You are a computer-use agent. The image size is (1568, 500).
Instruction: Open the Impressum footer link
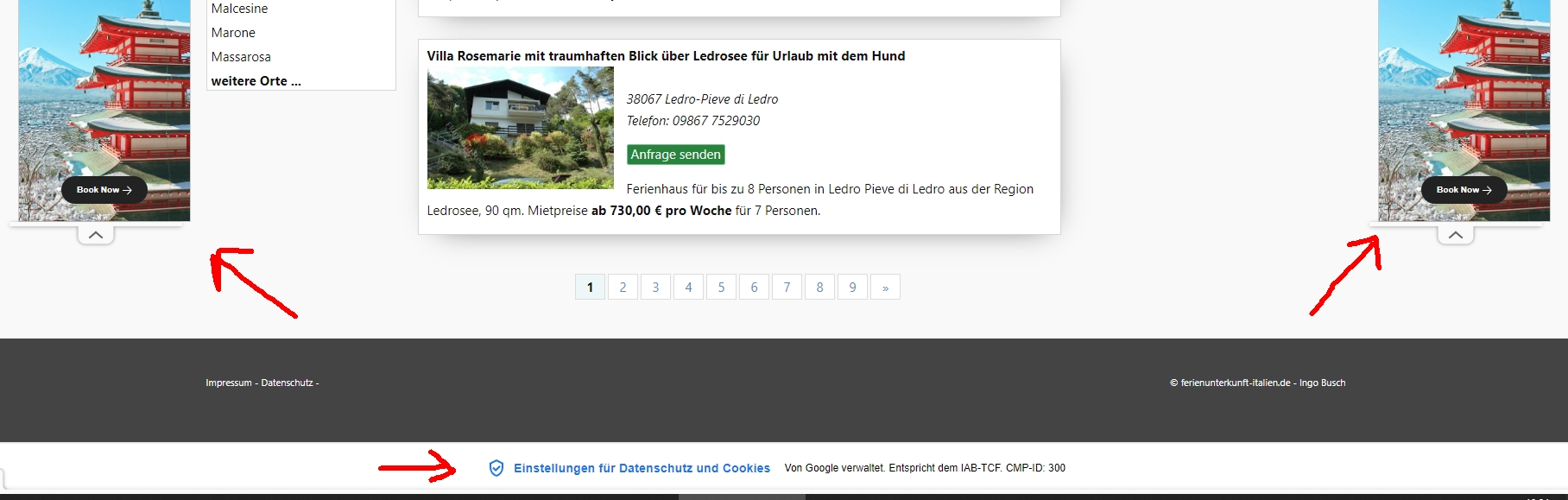click(x=229, y=383)
